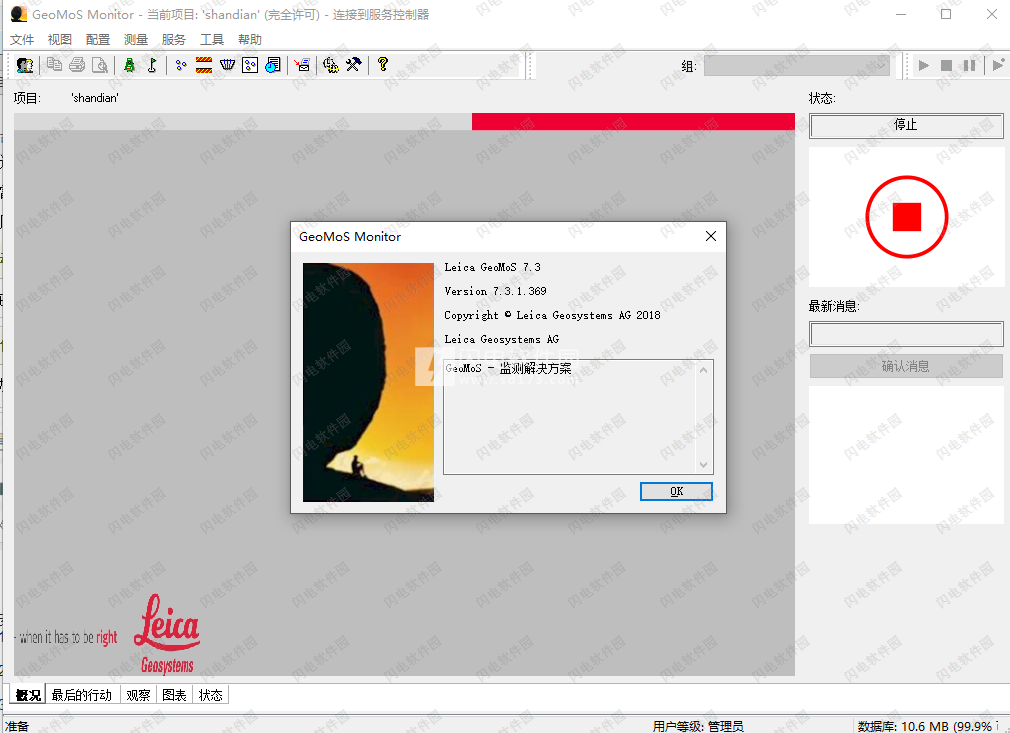Click the boxed blue dots point group icon

point(250,65)
